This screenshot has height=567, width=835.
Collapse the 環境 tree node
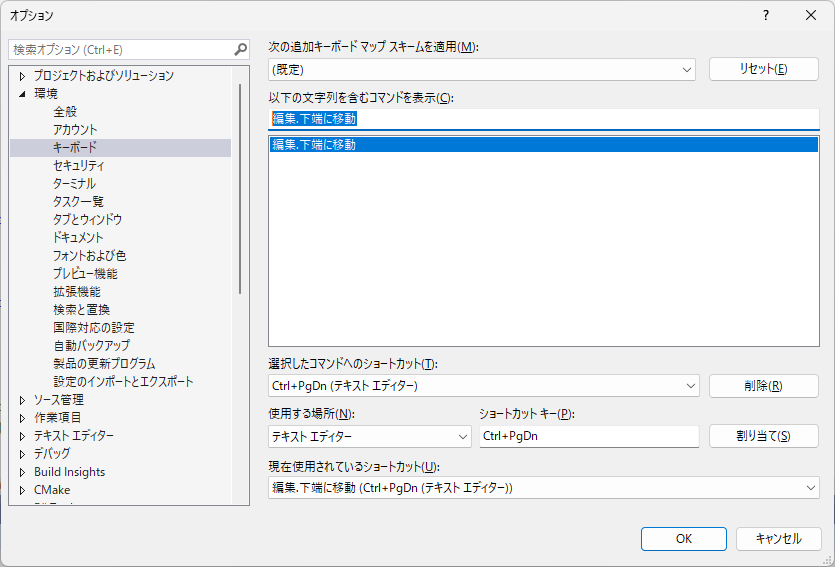tap(22, 94)
